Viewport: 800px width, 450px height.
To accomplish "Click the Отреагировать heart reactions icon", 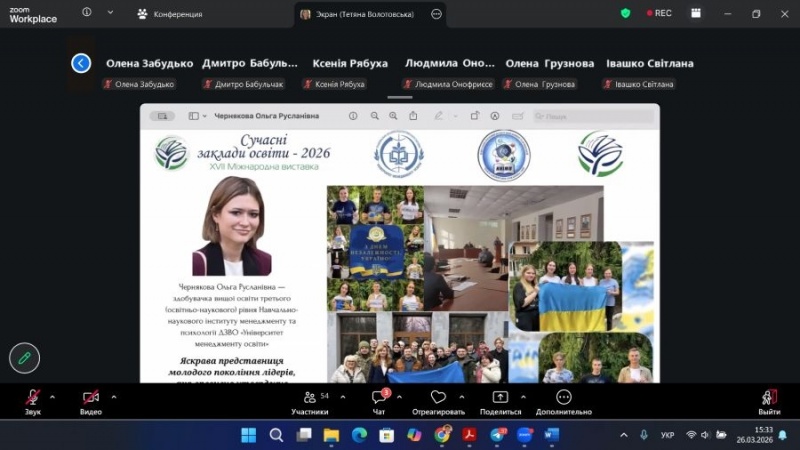I will [437, 398].
